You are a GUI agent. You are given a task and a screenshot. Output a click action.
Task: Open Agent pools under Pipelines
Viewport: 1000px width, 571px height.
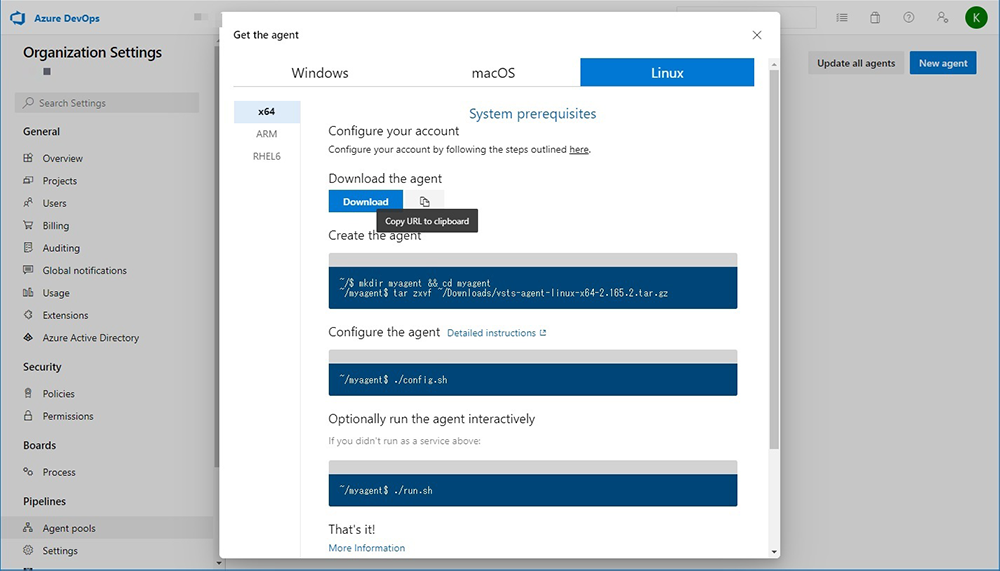click(69, 528)
